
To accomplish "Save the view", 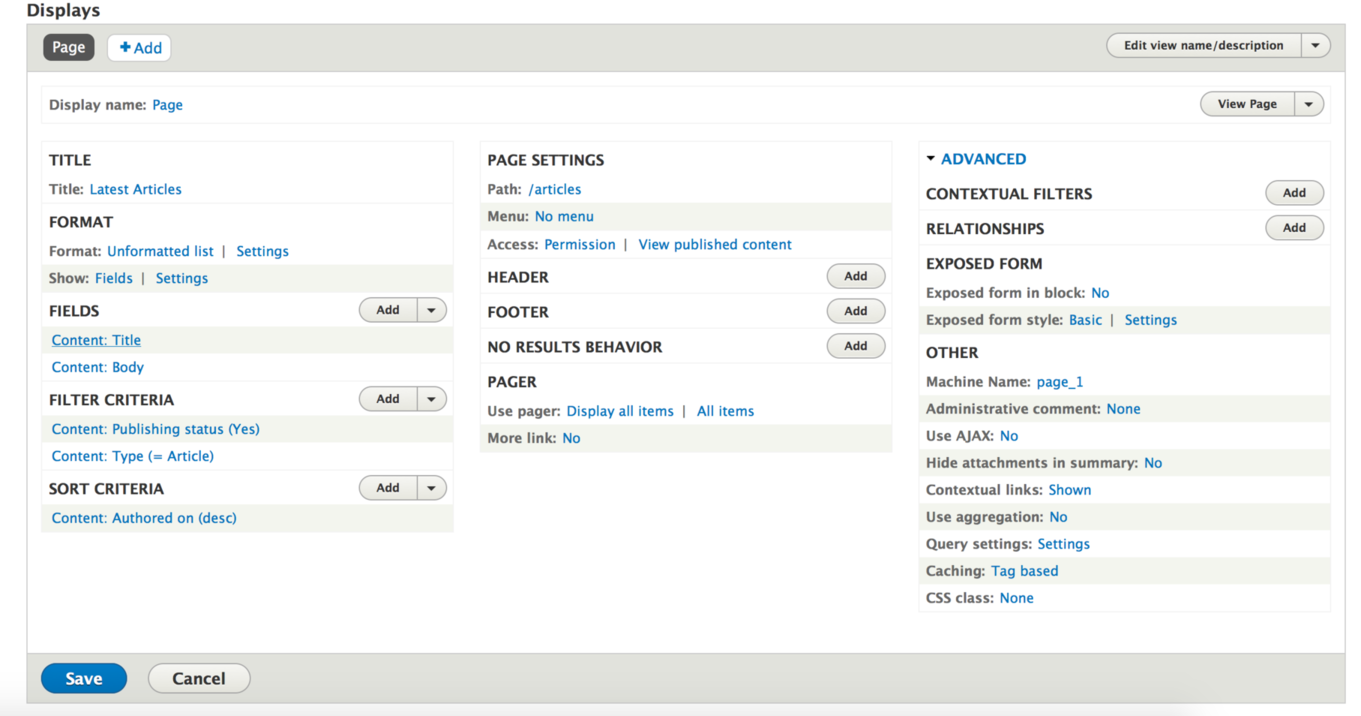I will coord(84,678).
